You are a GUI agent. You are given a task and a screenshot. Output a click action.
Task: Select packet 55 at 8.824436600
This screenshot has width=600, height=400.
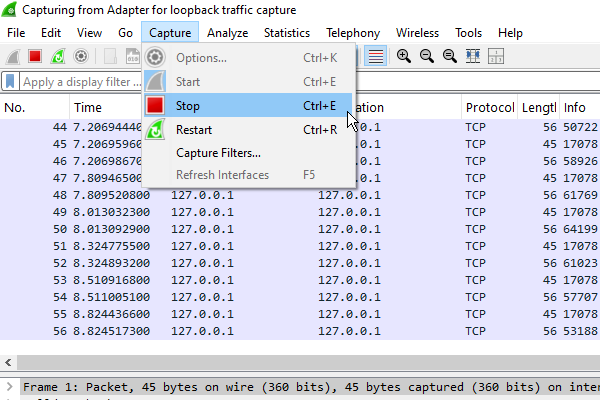(300, 314)
